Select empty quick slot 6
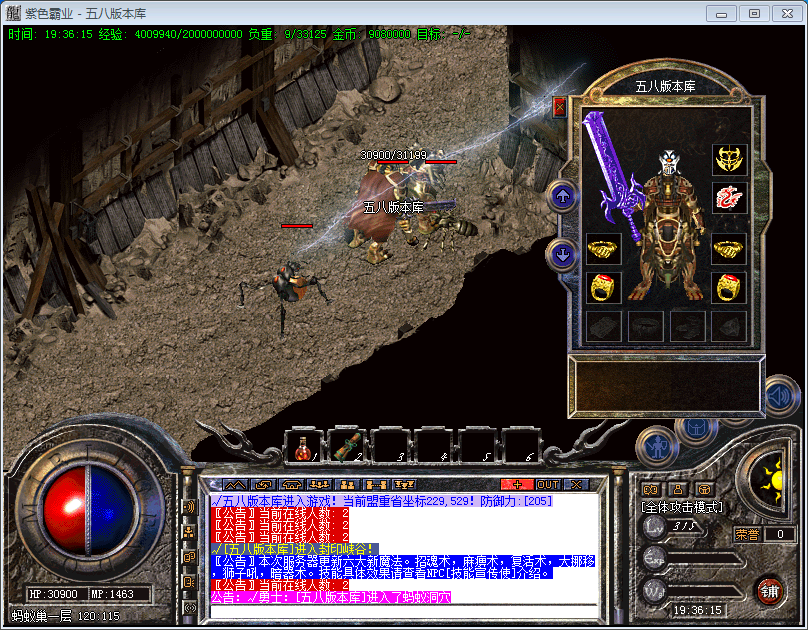 coord(520,447)
